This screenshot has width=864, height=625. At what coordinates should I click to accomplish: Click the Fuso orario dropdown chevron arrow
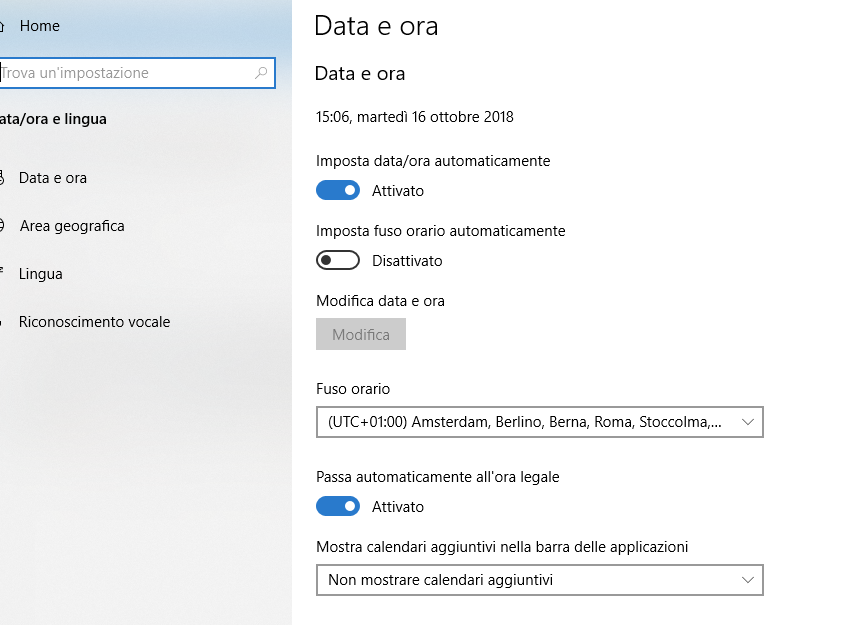(x=748, y=422)
